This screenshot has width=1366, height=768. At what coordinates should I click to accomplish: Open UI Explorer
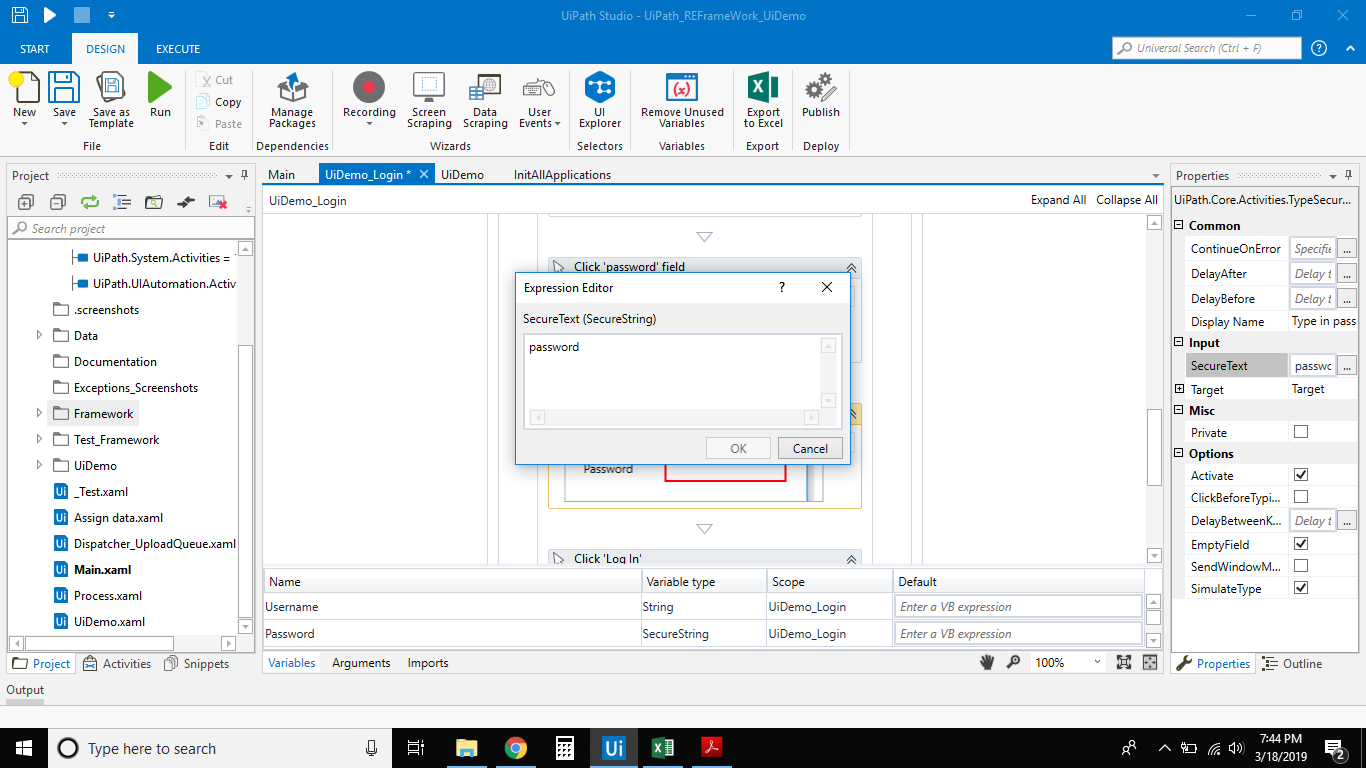click(x=600, y=100)
